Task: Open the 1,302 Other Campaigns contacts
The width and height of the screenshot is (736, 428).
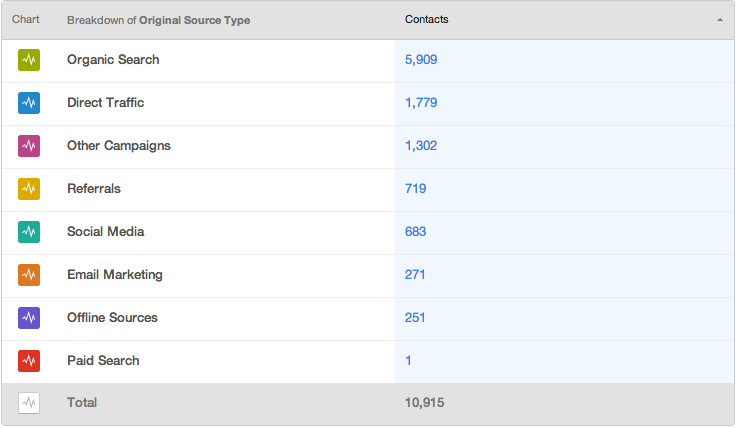Action: (x=421, y=145)
